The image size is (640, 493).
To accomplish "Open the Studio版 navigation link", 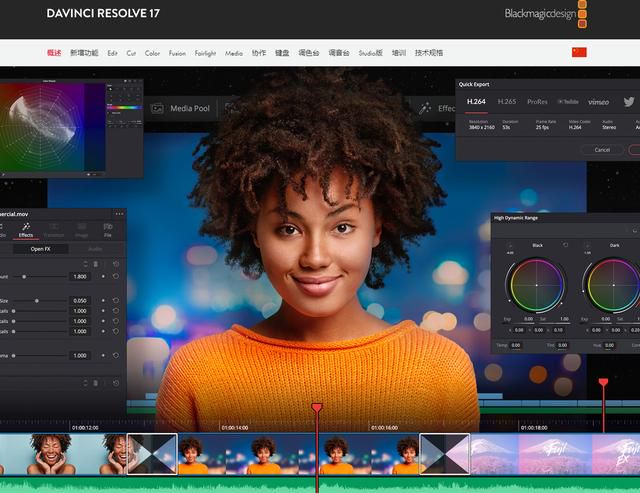I will pos(371,53).
